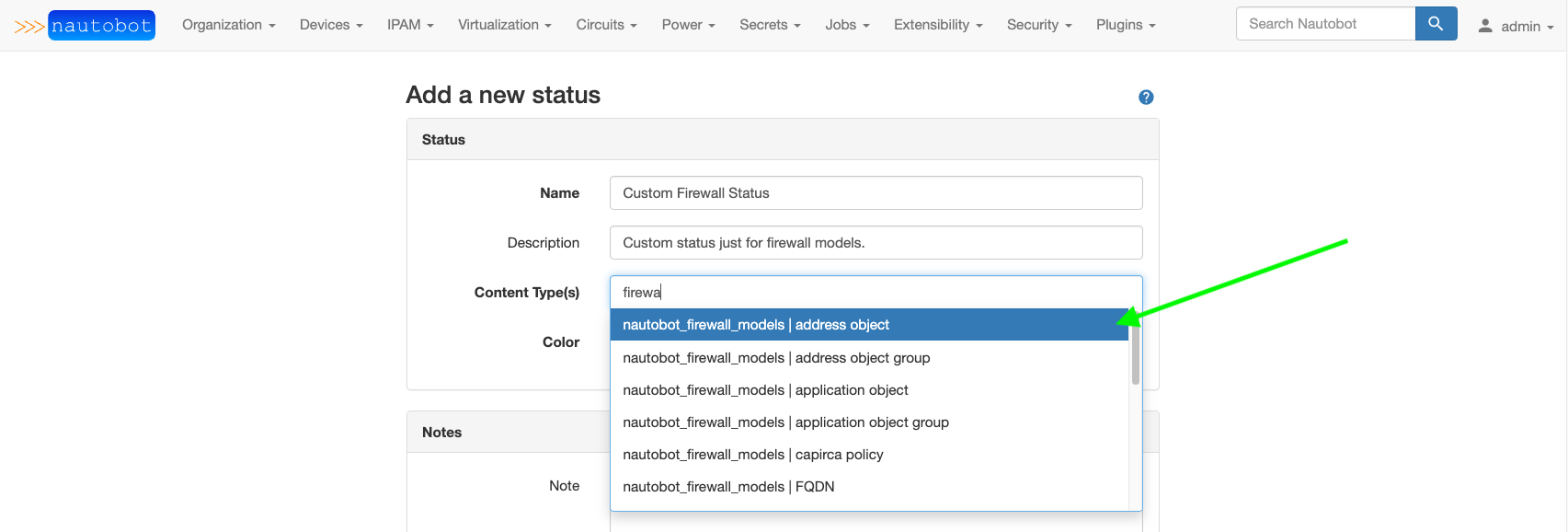Click the 'Add a new status' heading

click(x=503, y=95)
